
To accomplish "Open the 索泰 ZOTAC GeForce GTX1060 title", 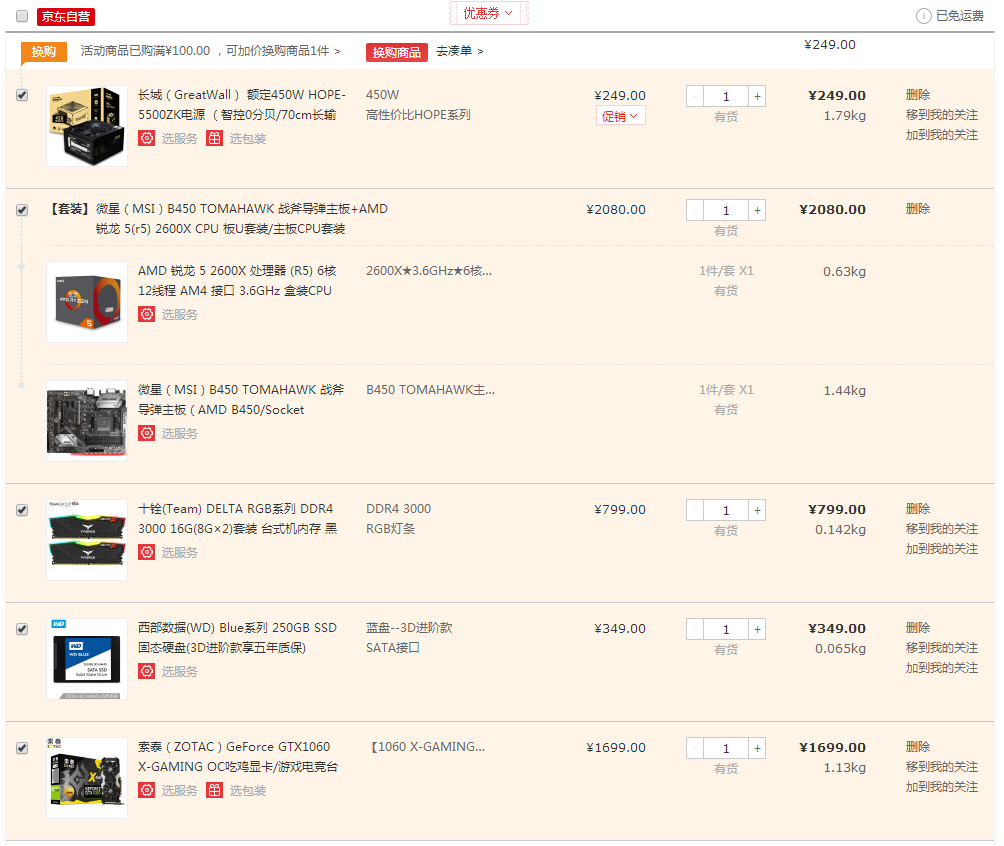I will 238,757.
